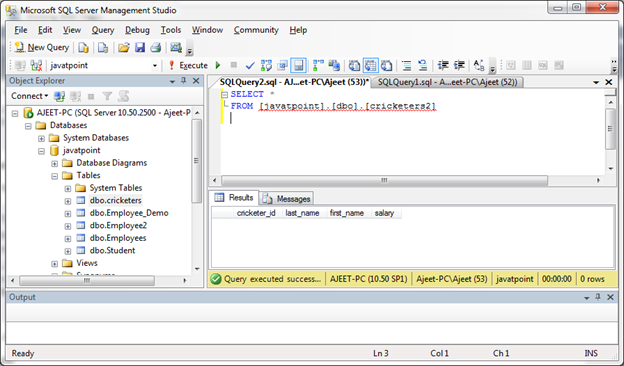Save the current query file
The width and height of the screenshot is (624, 366).
(x=140, y=48)
